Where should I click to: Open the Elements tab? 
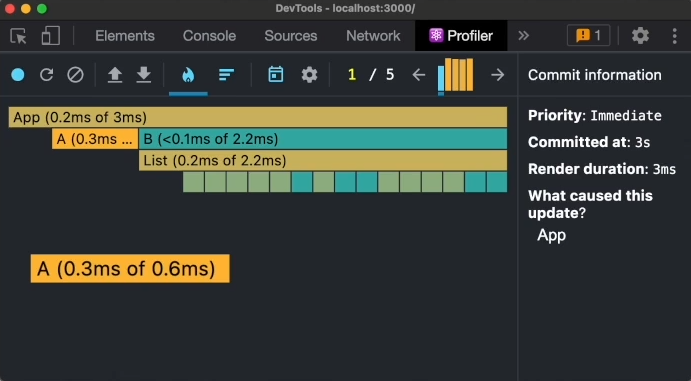click(125, 36)
